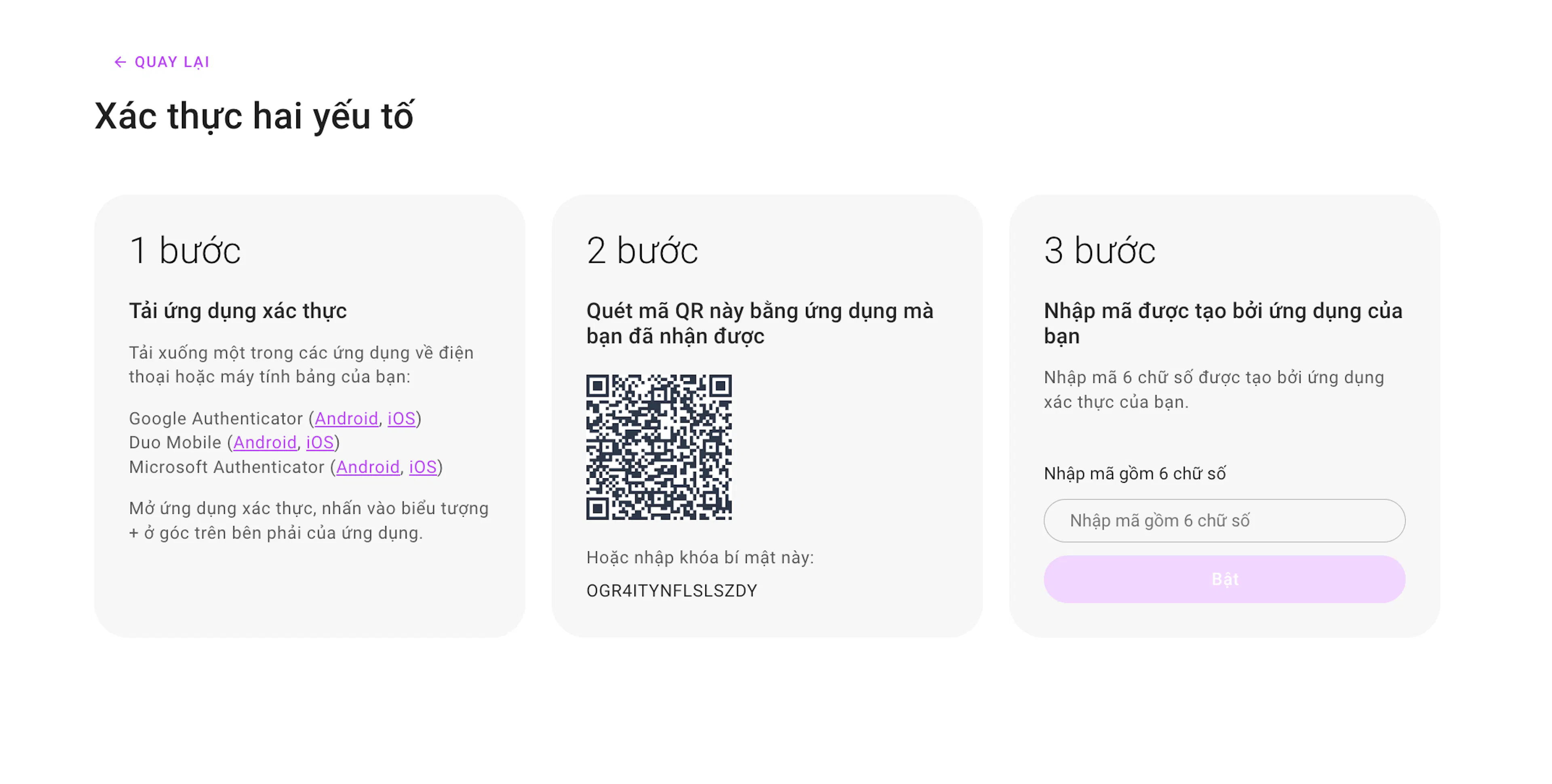Click the Tải ứng dụng xác thực subtitle
This screenshot has height=784, width=1552.
(x=238, y=311)
